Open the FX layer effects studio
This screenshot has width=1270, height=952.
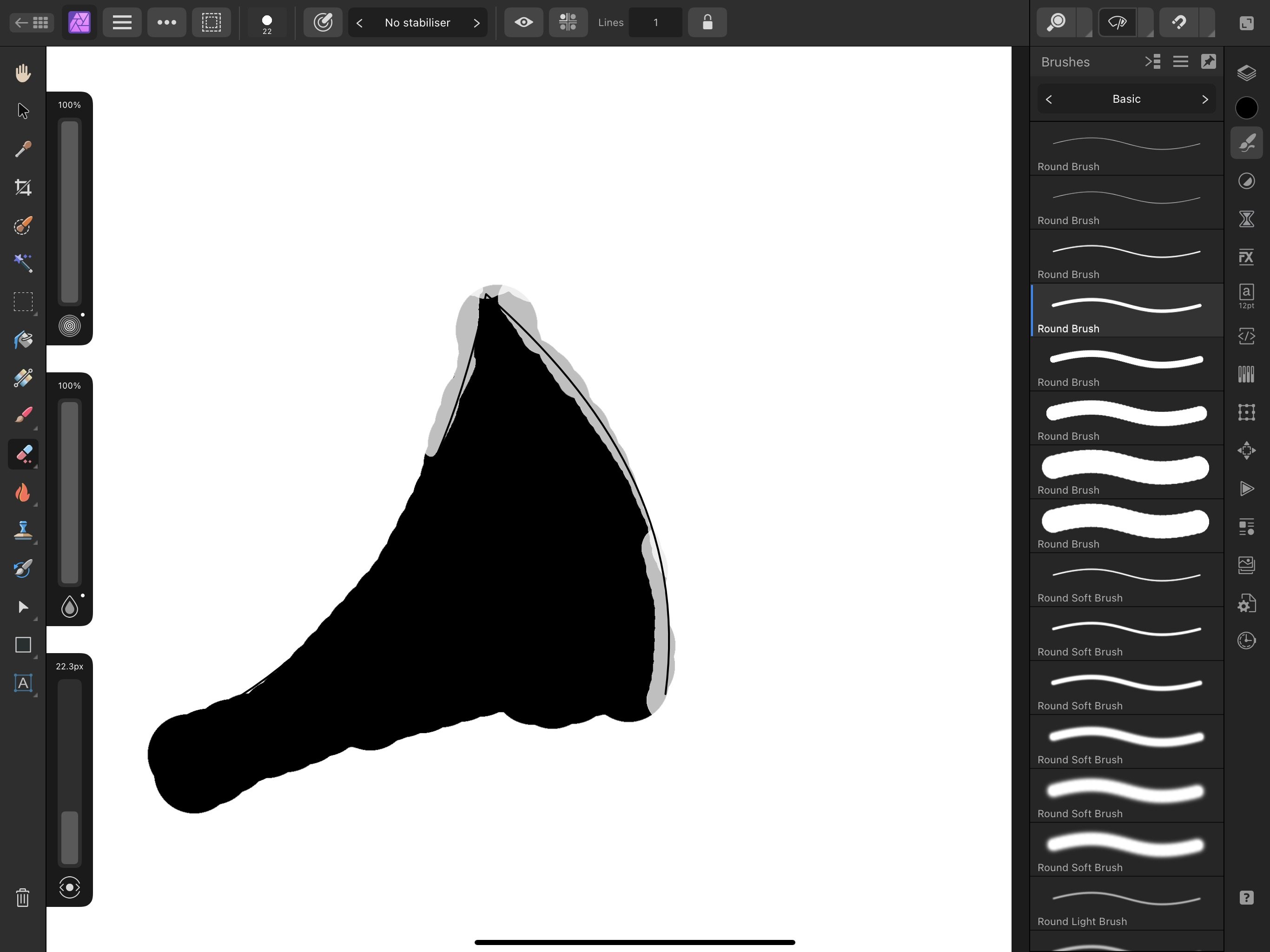click(1246, 257)
